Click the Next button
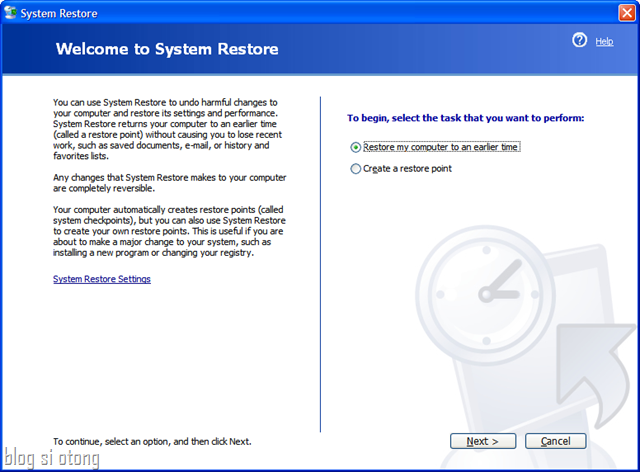Screen dimensions: 640x472 483,441
